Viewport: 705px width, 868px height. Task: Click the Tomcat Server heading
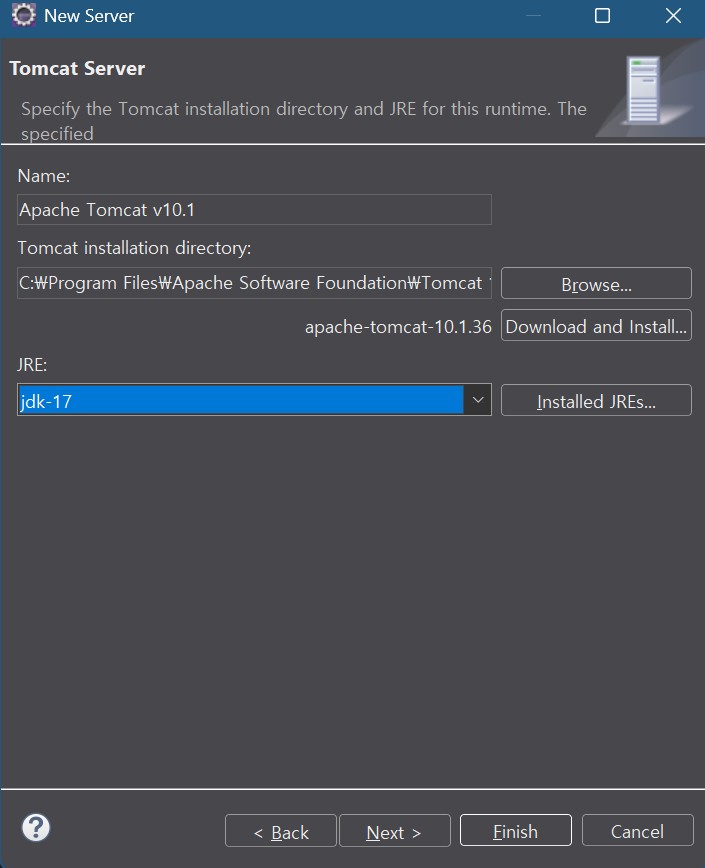coord(77,69)
